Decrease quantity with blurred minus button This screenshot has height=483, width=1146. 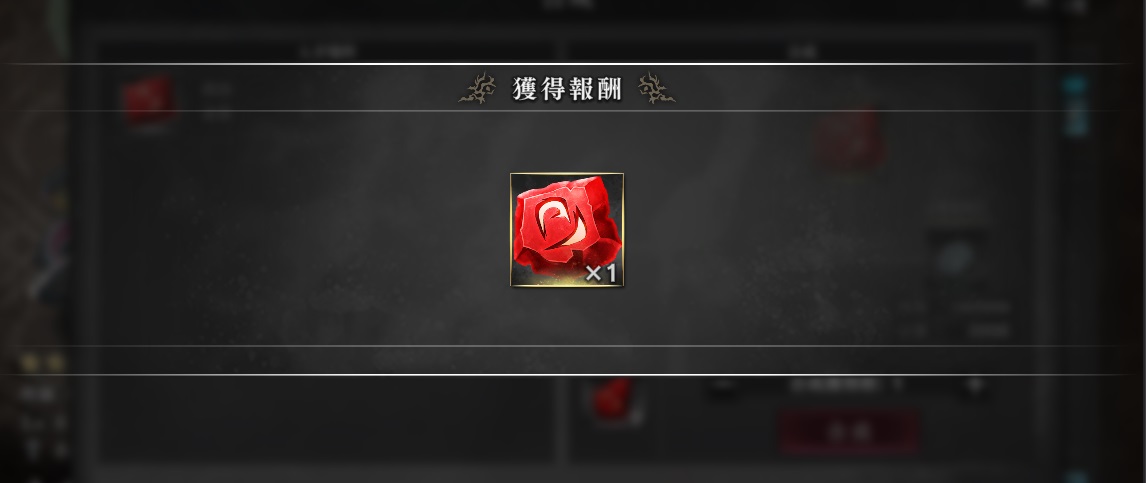tap(722, 386)
